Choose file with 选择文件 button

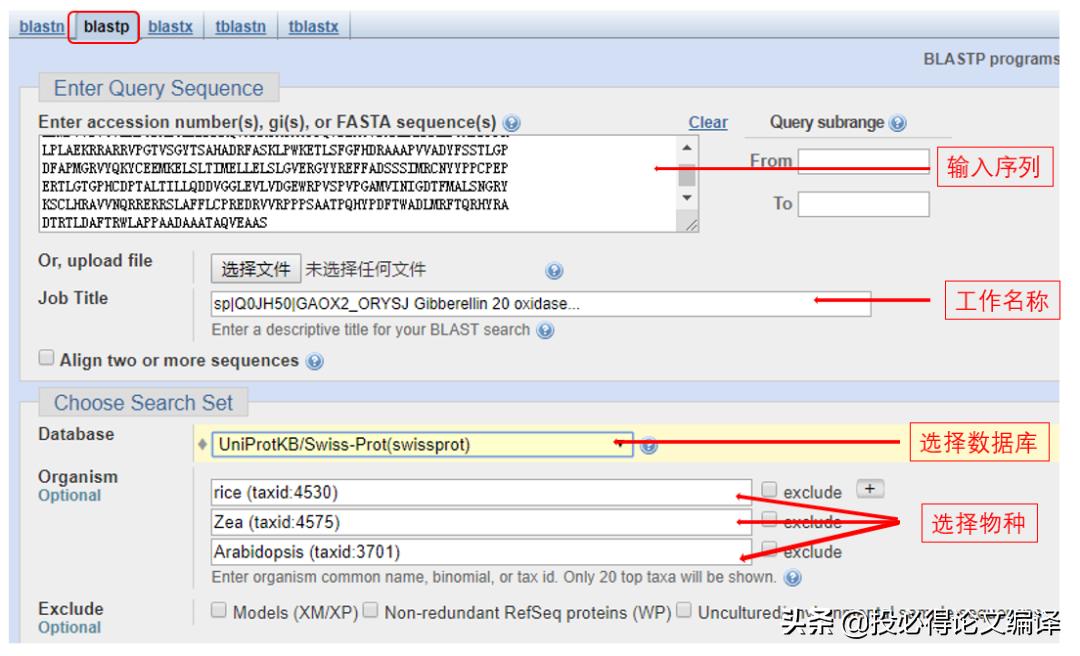(256, 269)
